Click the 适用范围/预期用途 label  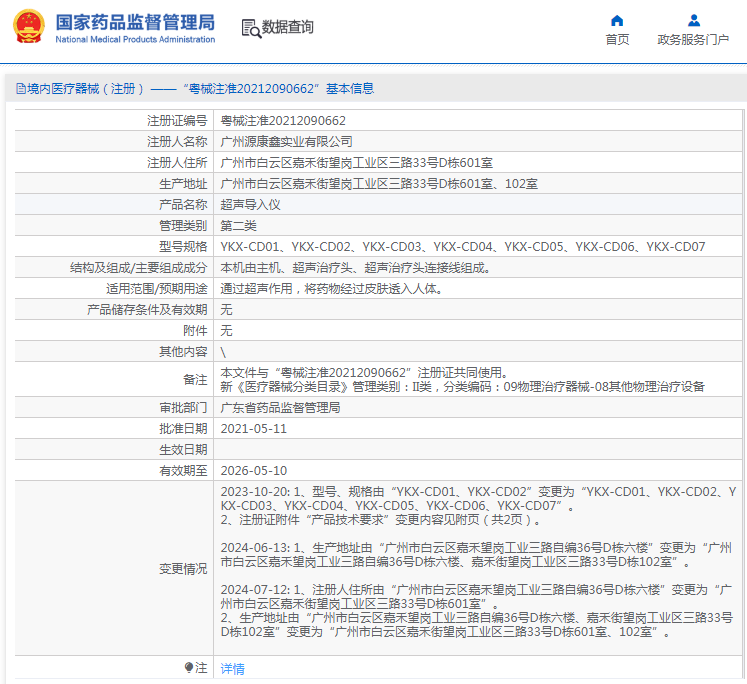157,289
